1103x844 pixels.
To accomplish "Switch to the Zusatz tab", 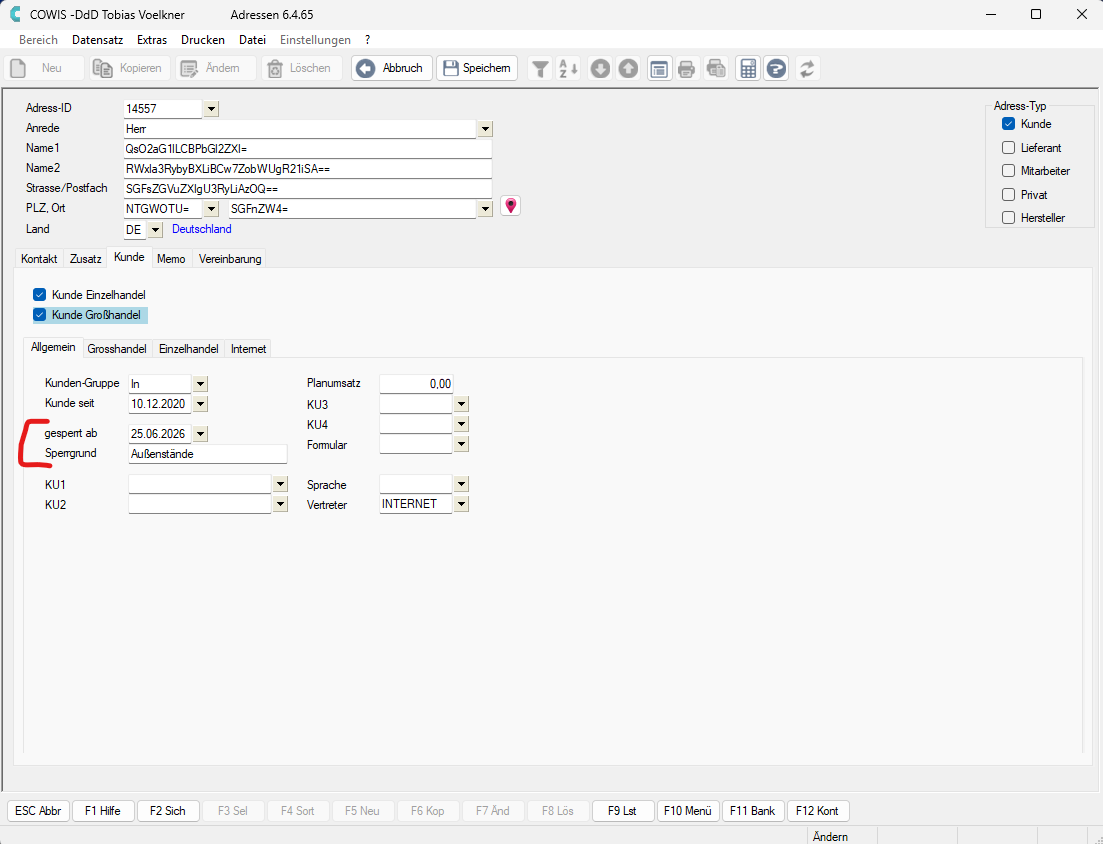I will (85, 259).
